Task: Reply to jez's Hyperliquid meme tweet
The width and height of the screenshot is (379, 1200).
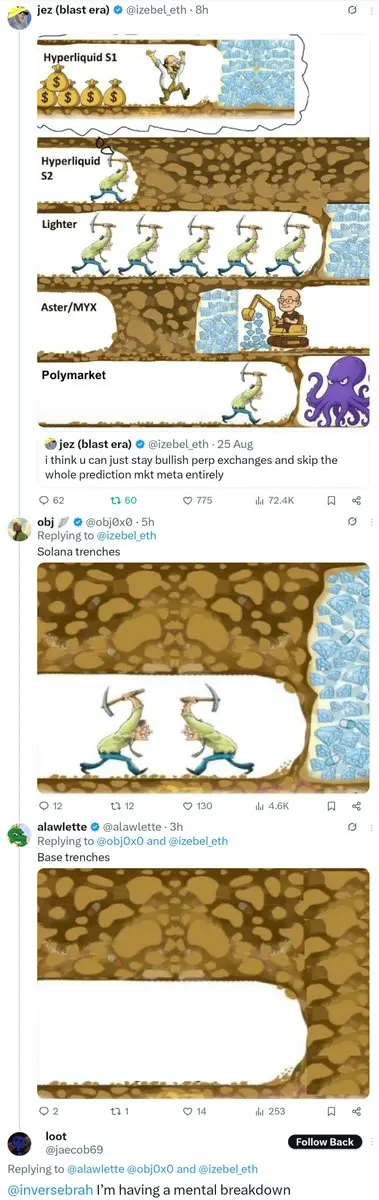Action: tap(43, 500)
